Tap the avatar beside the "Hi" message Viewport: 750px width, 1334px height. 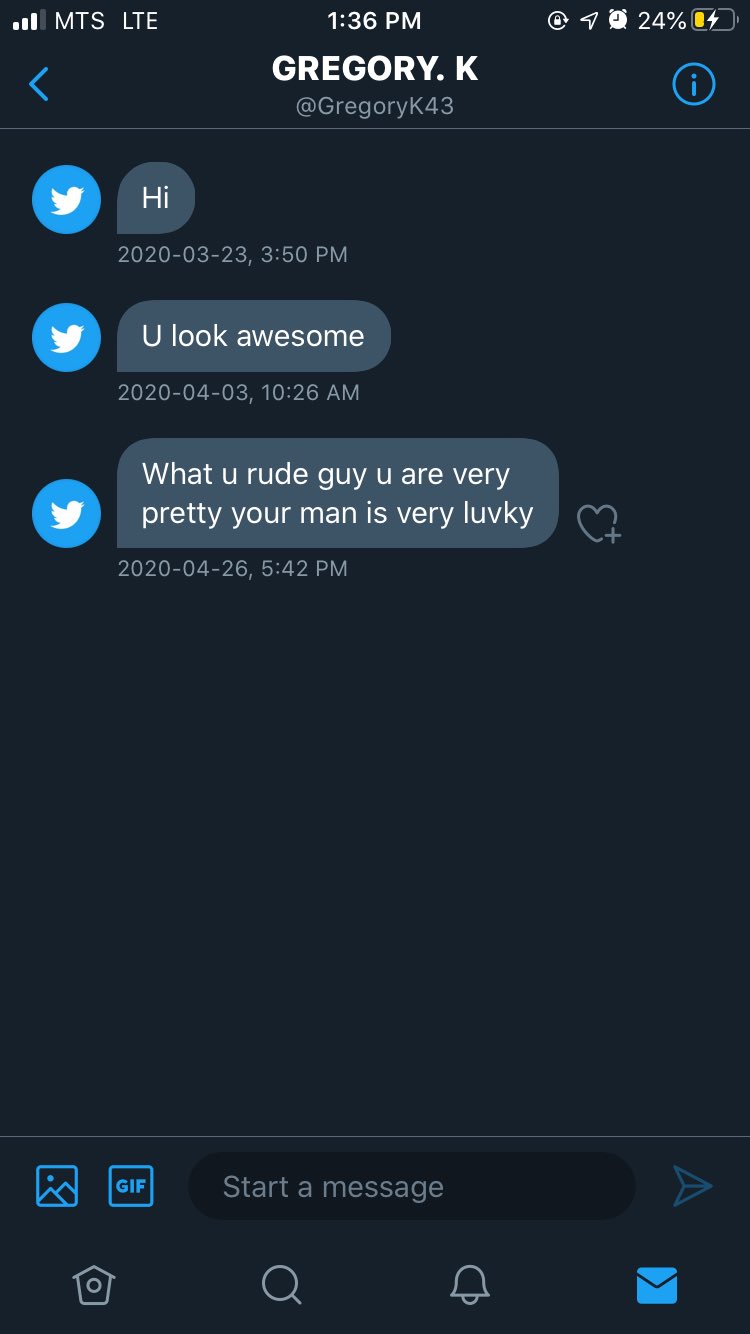tap(67, 199)
